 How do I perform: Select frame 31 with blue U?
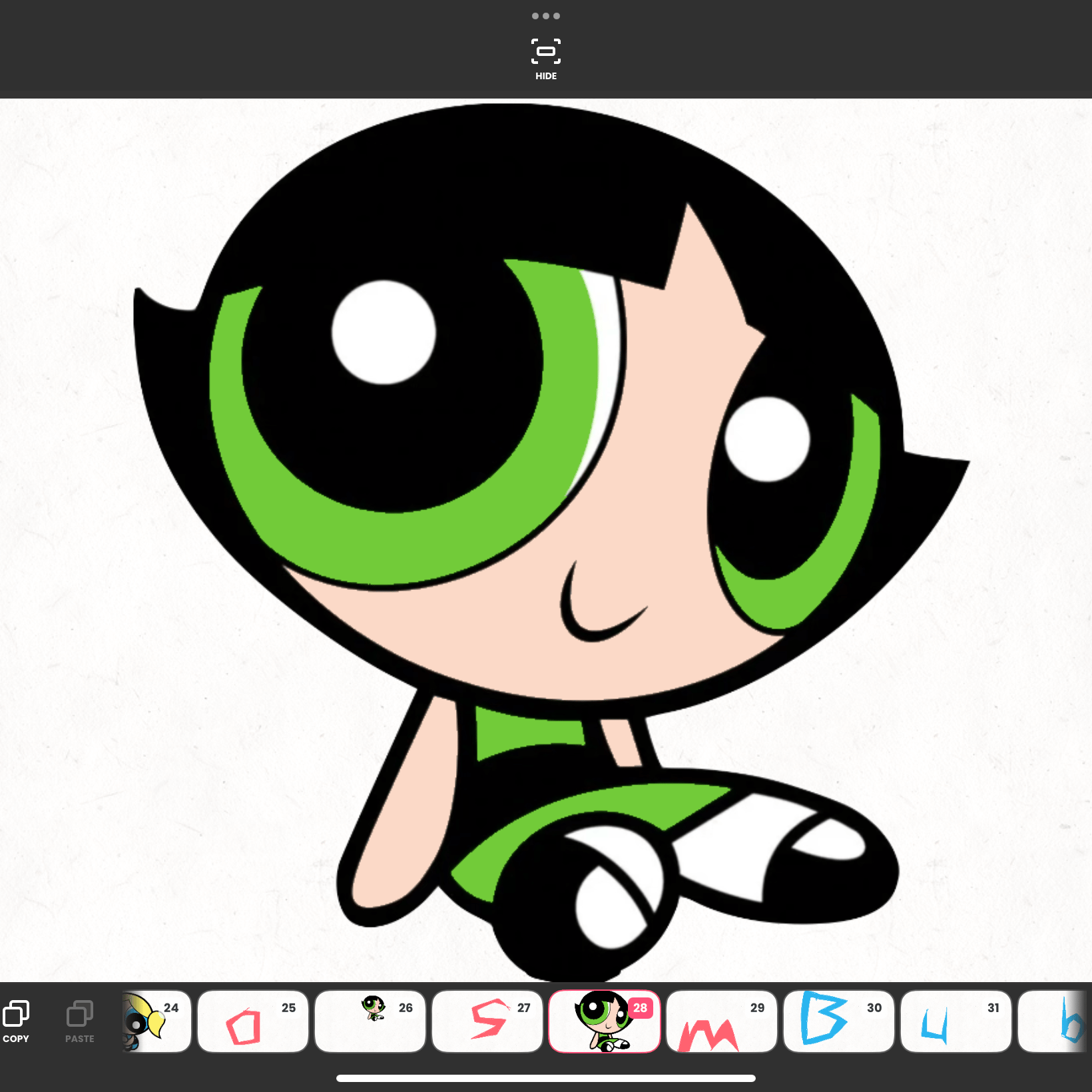click(956, 1021)
